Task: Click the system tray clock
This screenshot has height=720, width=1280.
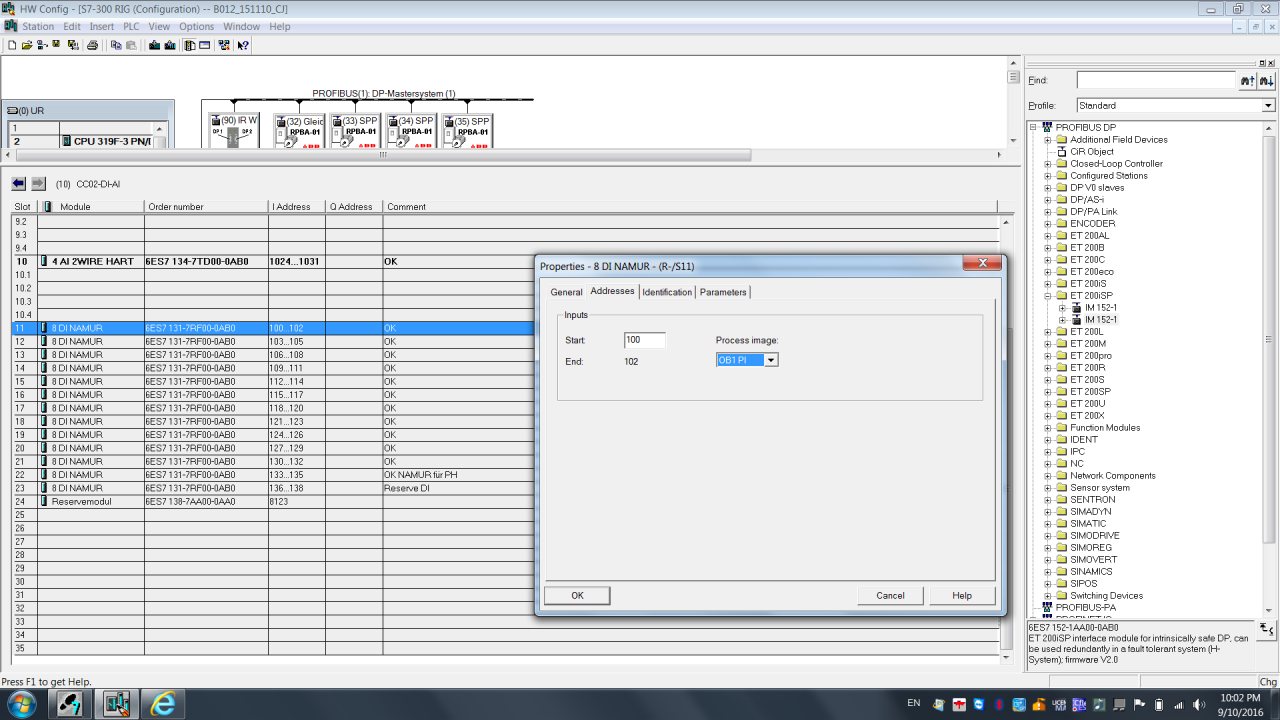Action: click(x=1240, y=704)
